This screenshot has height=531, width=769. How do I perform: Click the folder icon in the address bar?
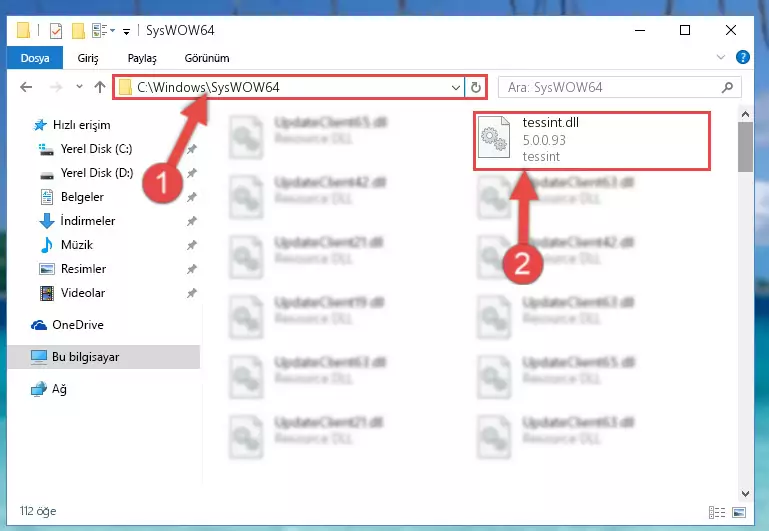click(x=126, y=88)
